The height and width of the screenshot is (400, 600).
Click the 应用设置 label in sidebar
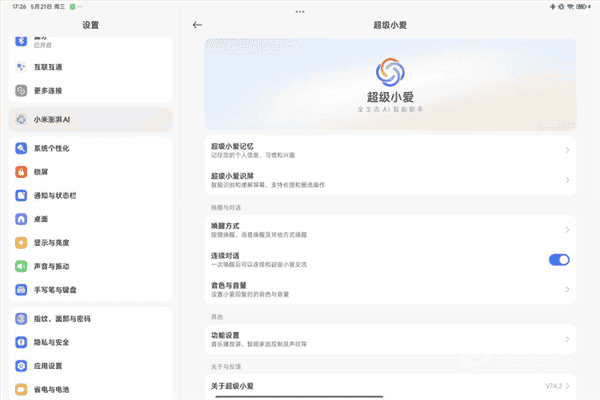coord(48,366)
